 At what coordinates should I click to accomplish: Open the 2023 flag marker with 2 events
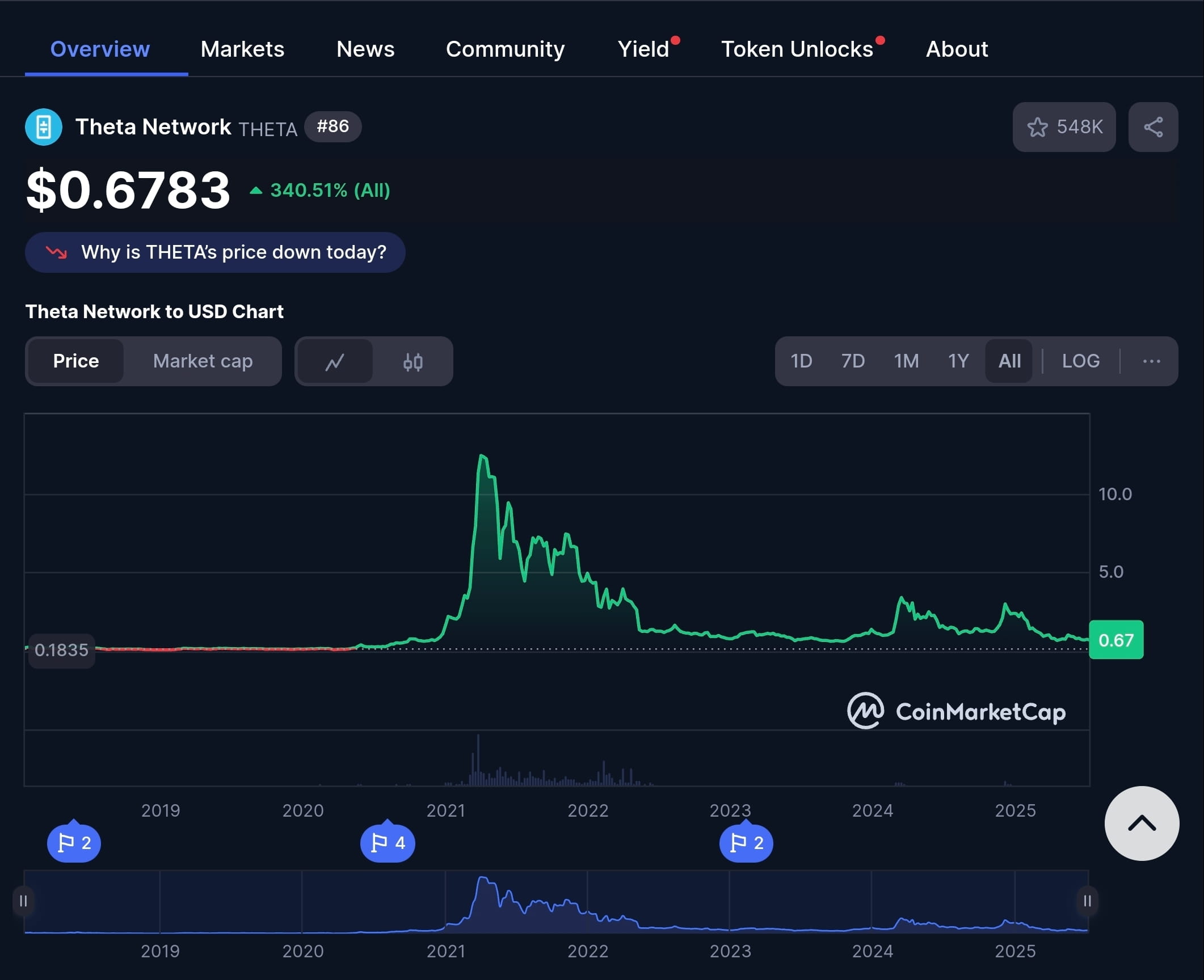(746, 843)
